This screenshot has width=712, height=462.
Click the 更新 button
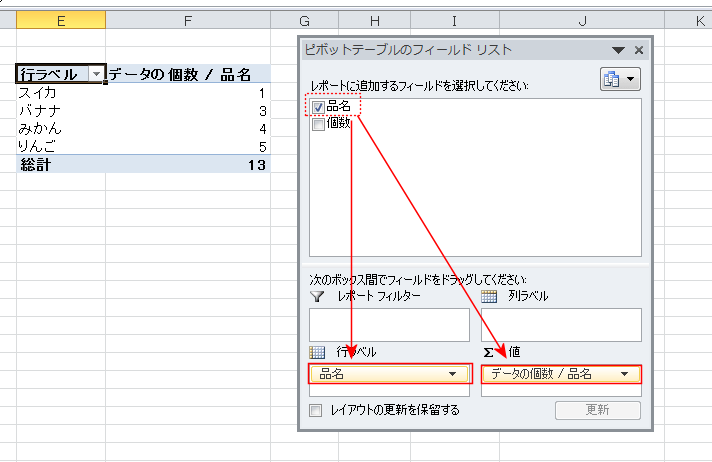(598, 410)
